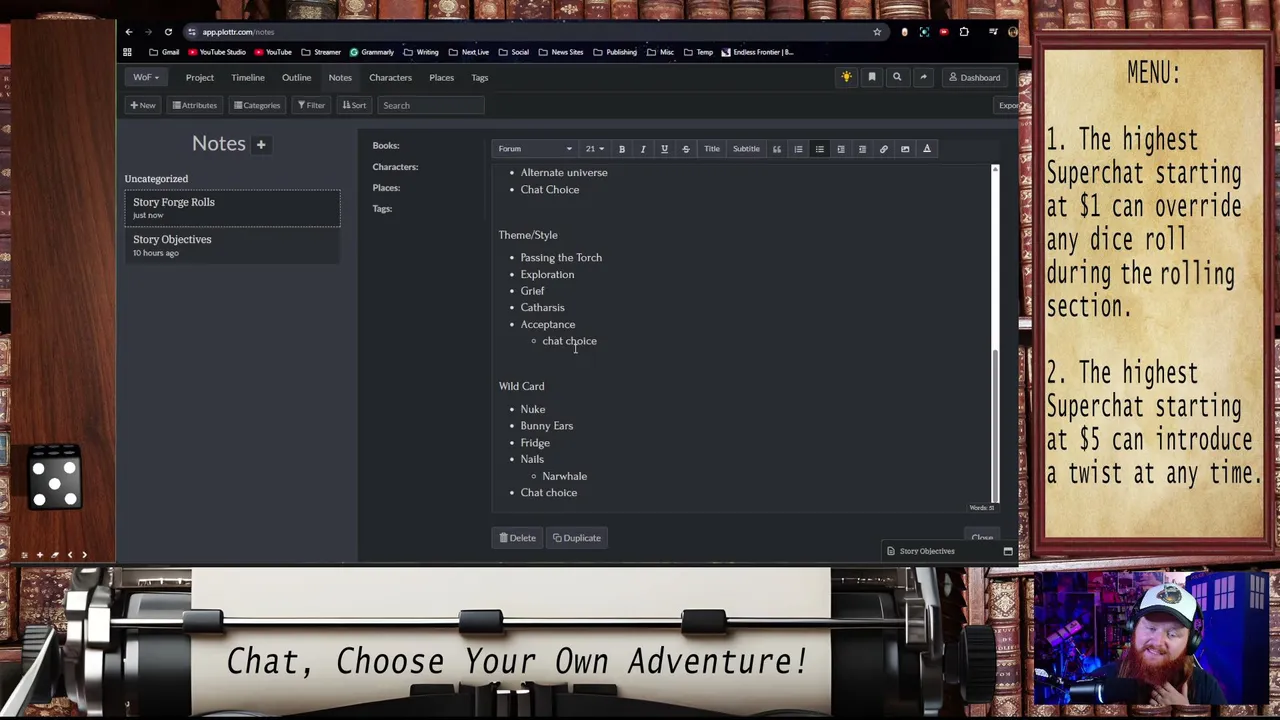The width and height of the screenshot is (1280, 720).
Task: Insert a block quote
Action: tap(776, 149)
